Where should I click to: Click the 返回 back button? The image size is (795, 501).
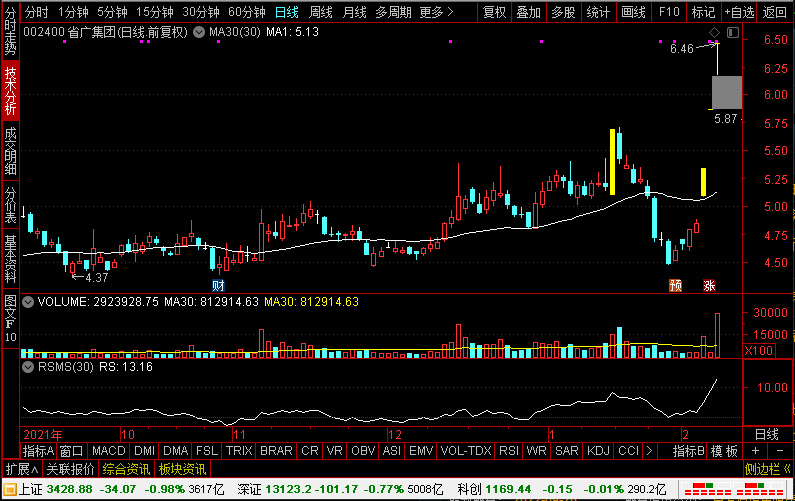775,12
